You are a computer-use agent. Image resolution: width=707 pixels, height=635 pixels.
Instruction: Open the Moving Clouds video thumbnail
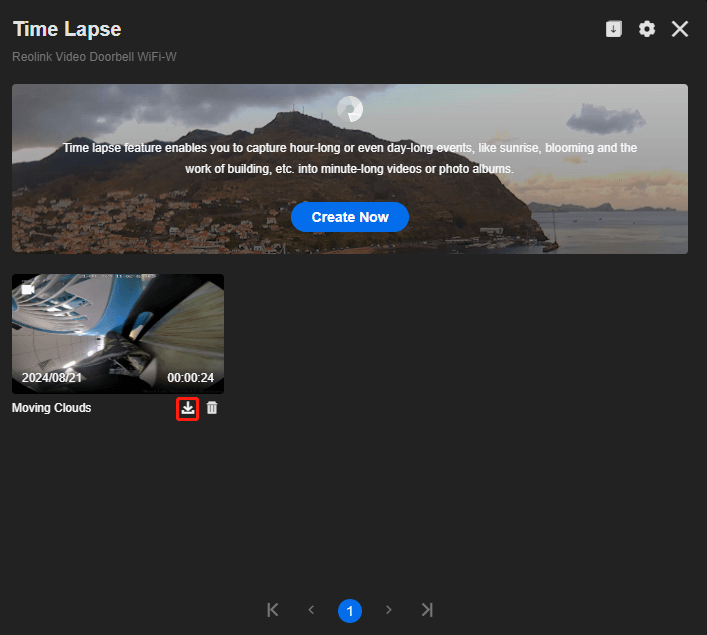118,334
